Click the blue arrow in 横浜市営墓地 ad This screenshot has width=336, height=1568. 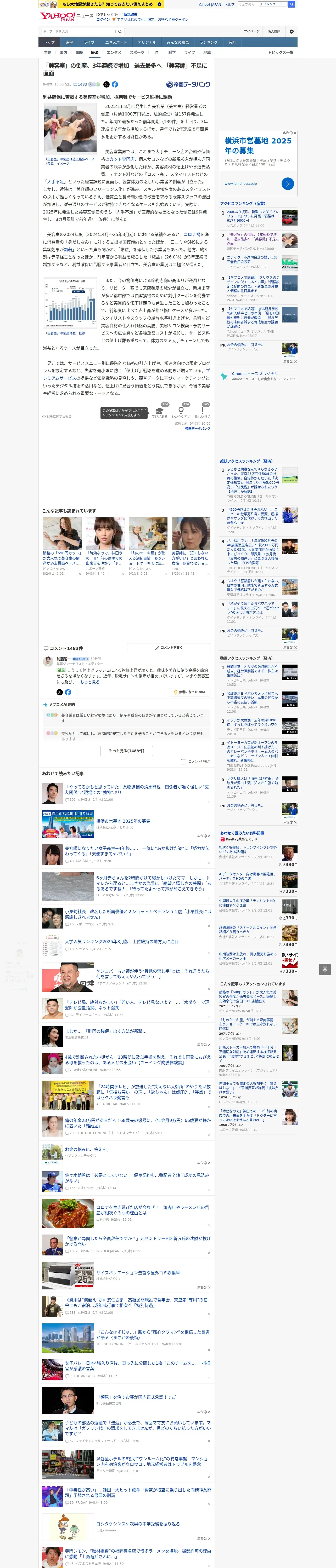(288, 183)
